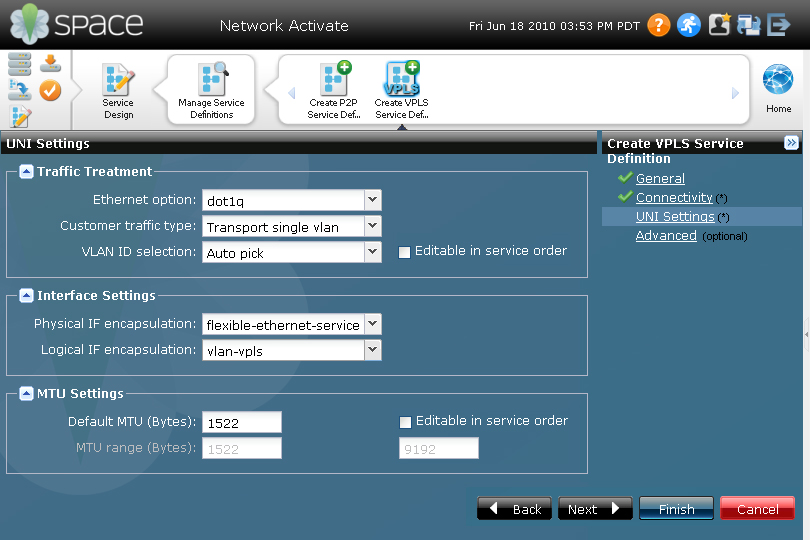
Task: Cancel the service definition wizard
Action: click(x=757, y=508)
